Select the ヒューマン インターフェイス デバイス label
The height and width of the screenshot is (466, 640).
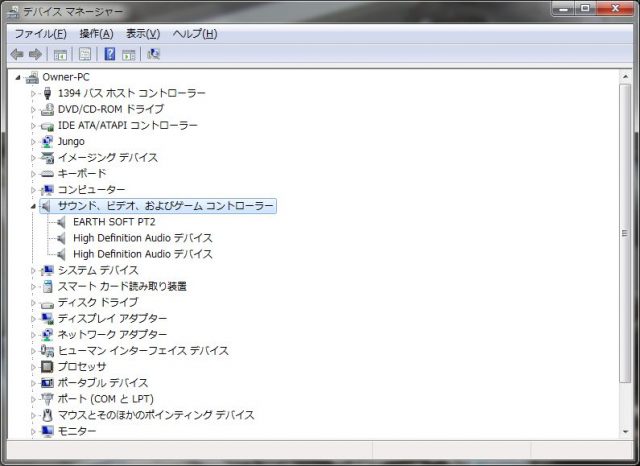(143, 351)
